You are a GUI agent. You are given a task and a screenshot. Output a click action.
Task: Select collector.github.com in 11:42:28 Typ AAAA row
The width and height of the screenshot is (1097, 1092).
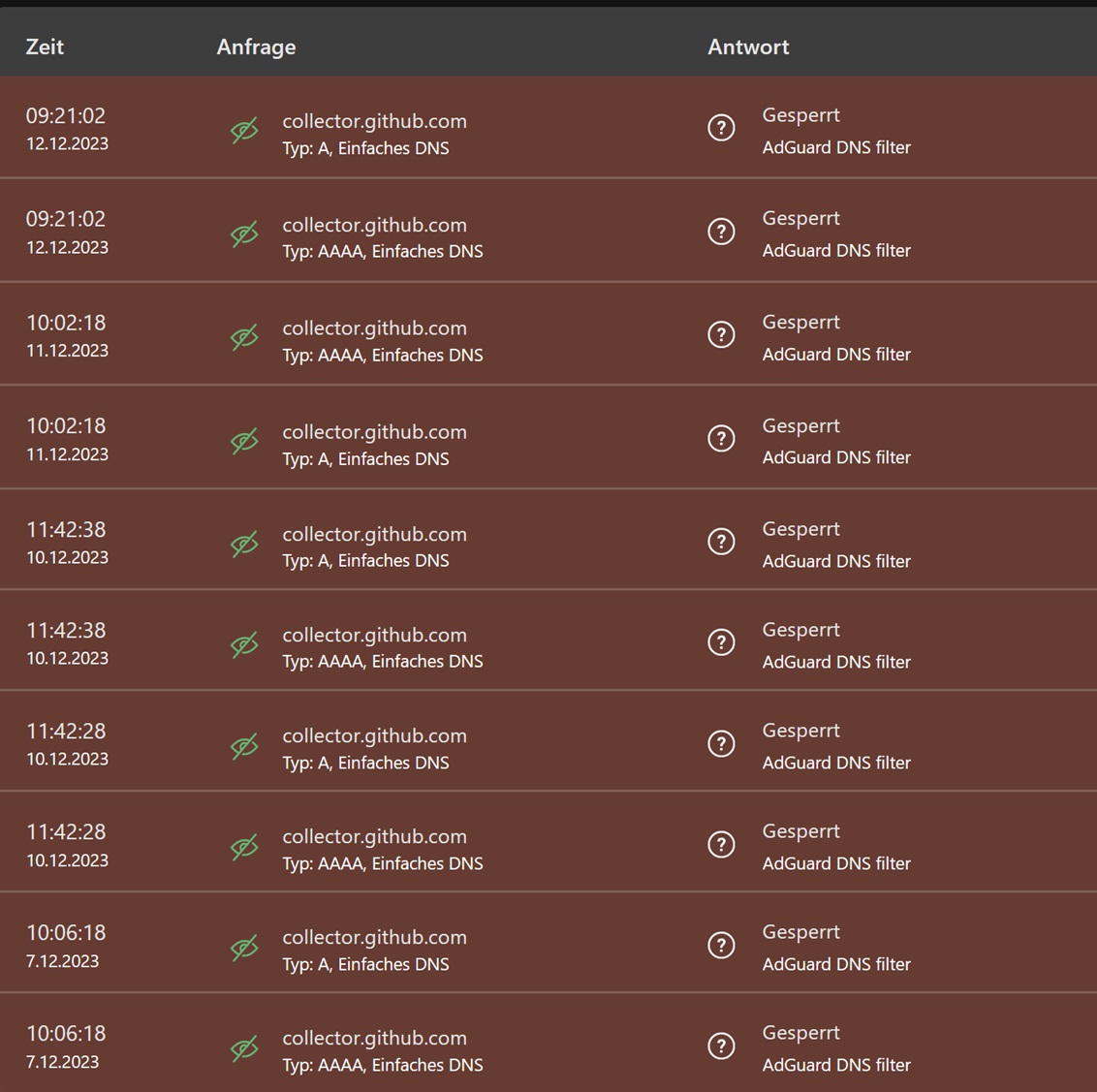[x=374, y=836]
